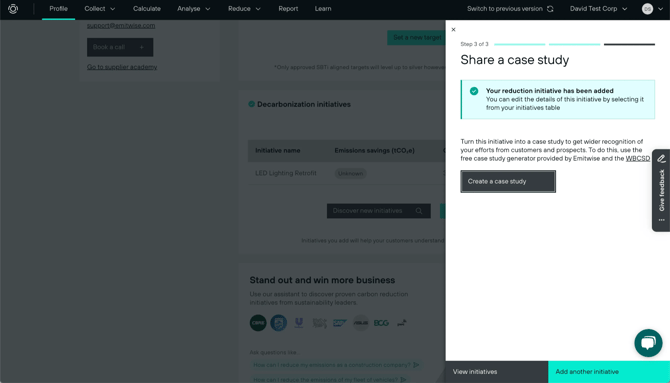This screenshot has width=670, height=383.
Task: Click Set a new target button
Action: pyautogui.click(x=417, y=38)
